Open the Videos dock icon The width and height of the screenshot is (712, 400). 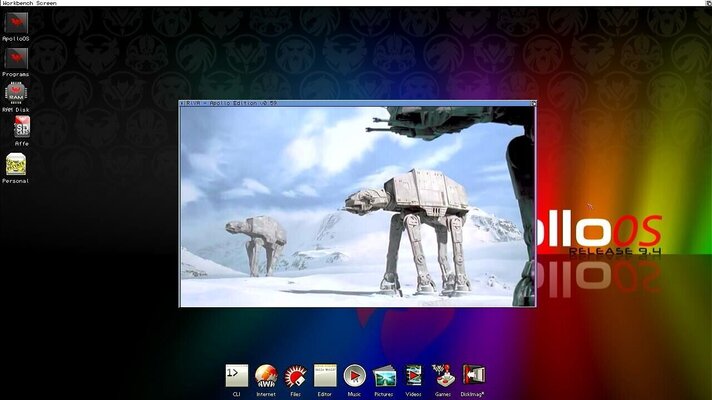413,375
